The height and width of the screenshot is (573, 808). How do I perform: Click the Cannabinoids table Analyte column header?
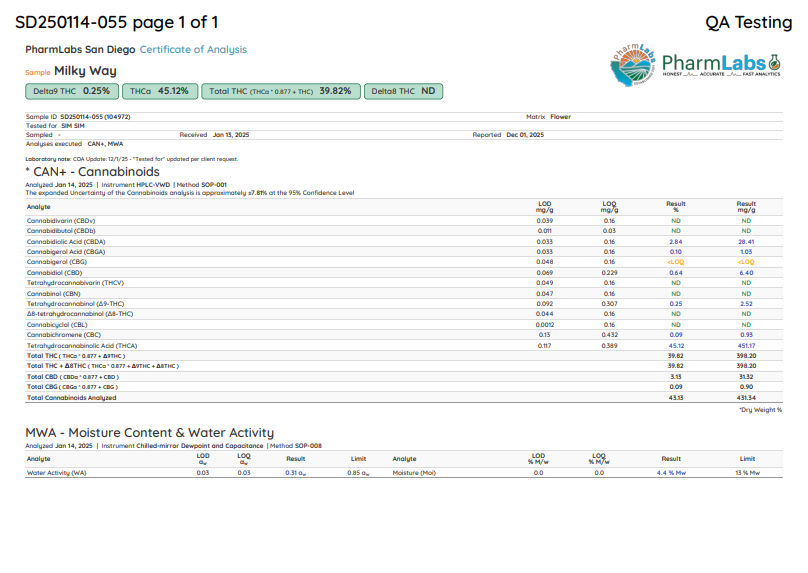tap(38, 206)
